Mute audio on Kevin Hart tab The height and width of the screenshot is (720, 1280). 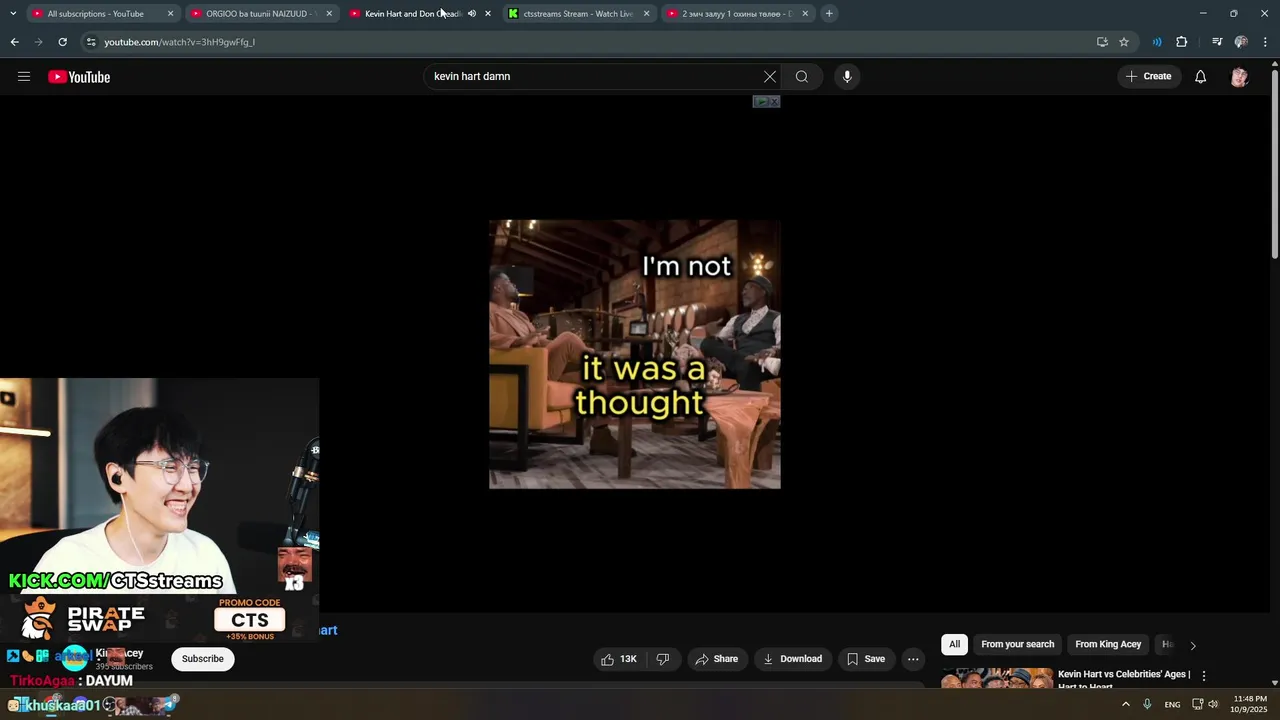472,14
